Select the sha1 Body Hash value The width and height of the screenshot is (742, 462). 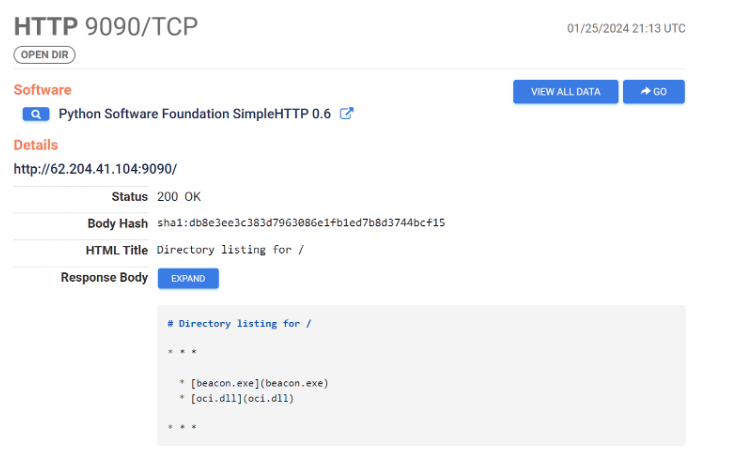(x=301, y=223)
